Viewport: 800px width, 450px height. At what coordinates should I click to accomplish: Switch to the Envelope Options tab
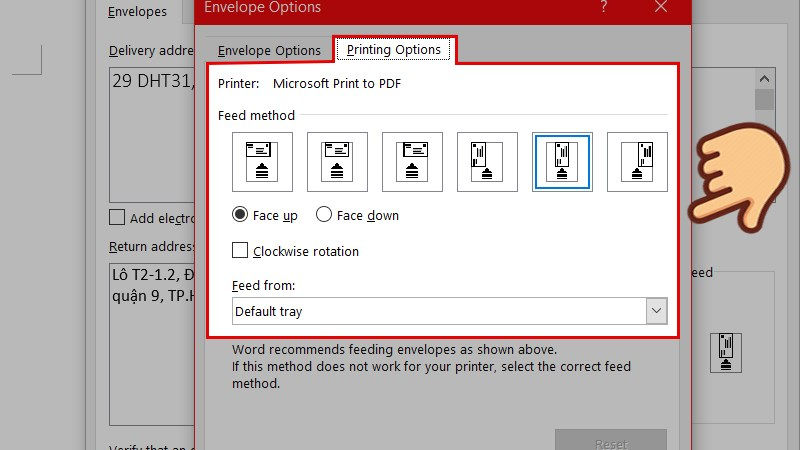(269, 51)
